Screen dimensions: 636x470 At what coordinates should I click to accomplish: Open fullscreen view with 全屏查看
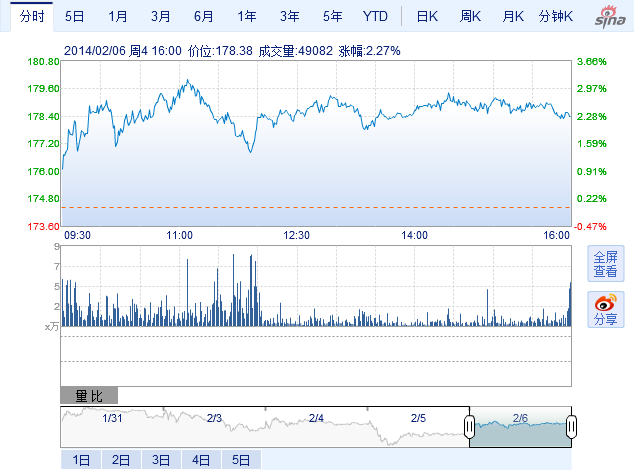pyautogui.click(x=605, y=263)
